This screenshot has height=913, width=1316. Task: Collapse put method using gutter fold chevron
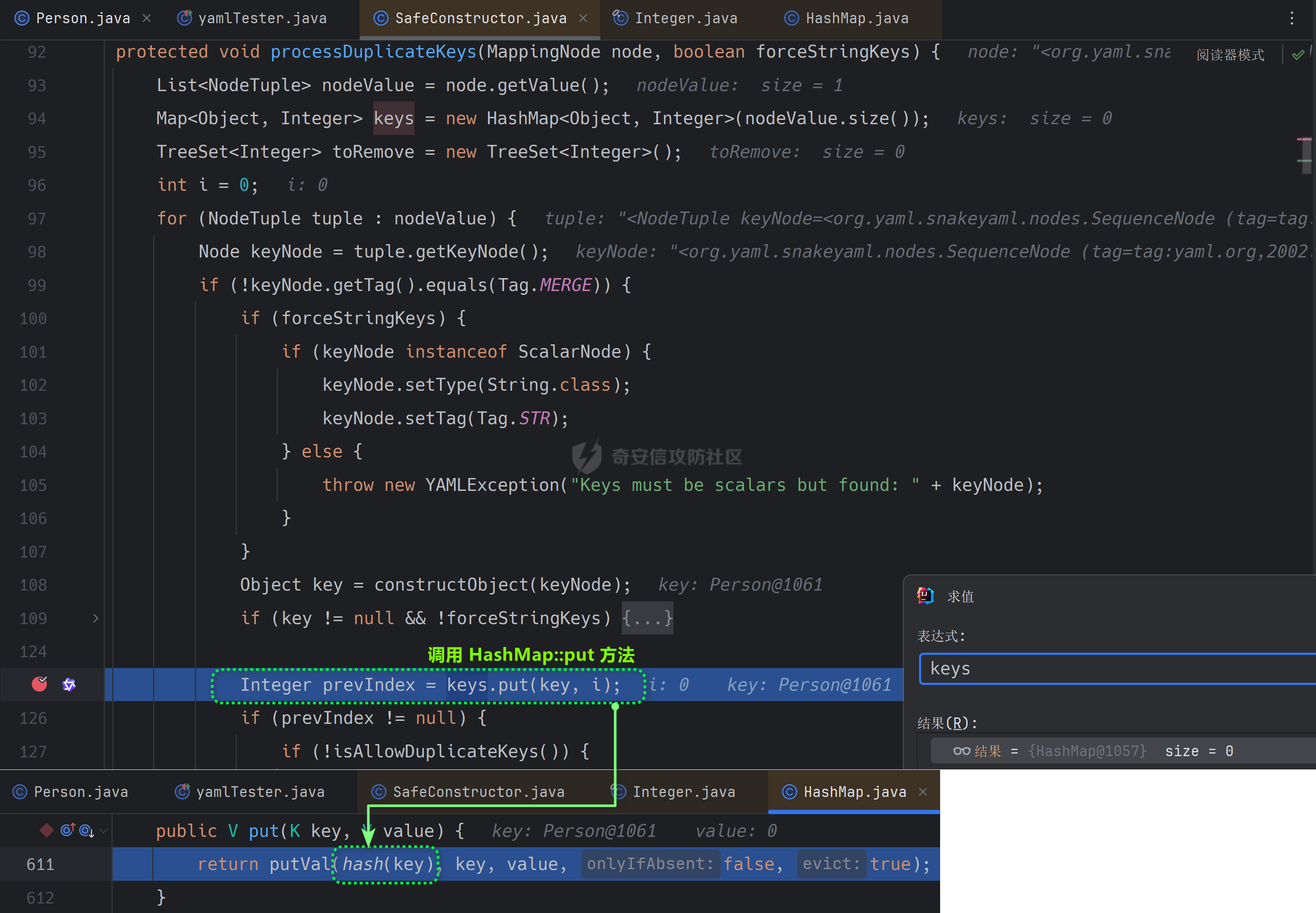click(x=104, y=830)
